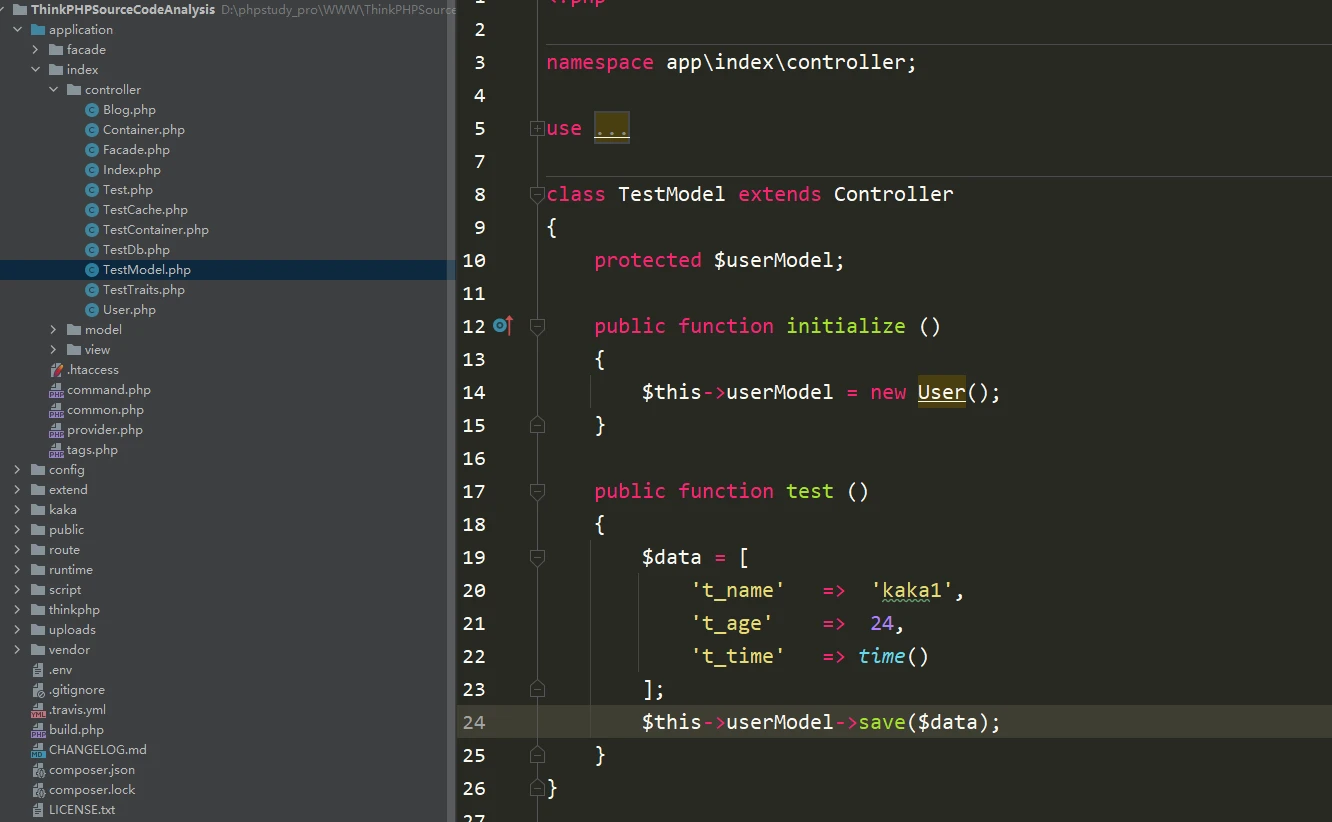Expand the facade folder
The height and width of the screenshot is (822, 1332).
tap(36, 50)
